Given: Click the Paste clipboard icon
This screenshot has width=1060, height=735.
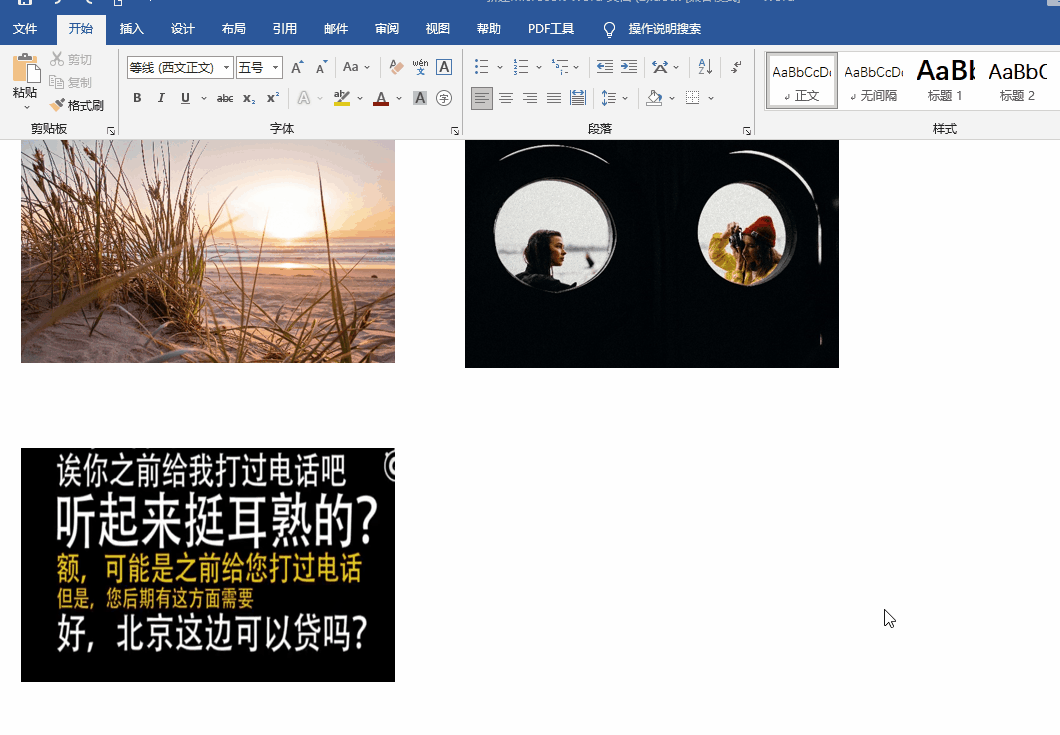Looking at the screenshot, I should tap(26, 70).
